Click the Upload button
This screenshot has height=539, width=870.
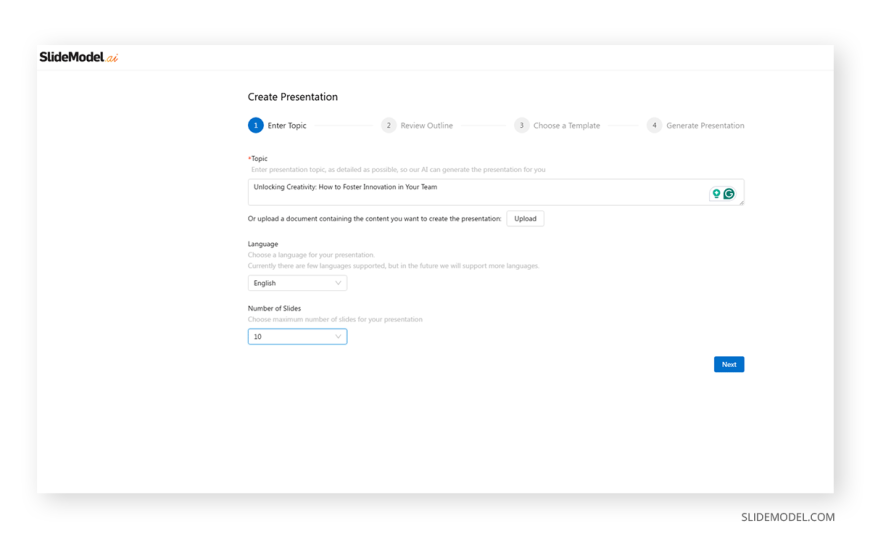525,219
